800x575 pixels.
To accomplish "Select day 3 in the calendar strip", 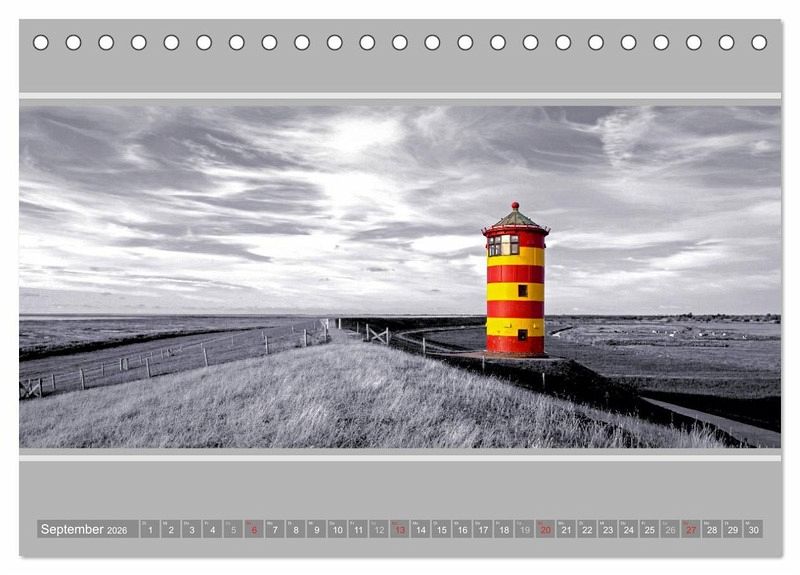I will tap(191, 529).
